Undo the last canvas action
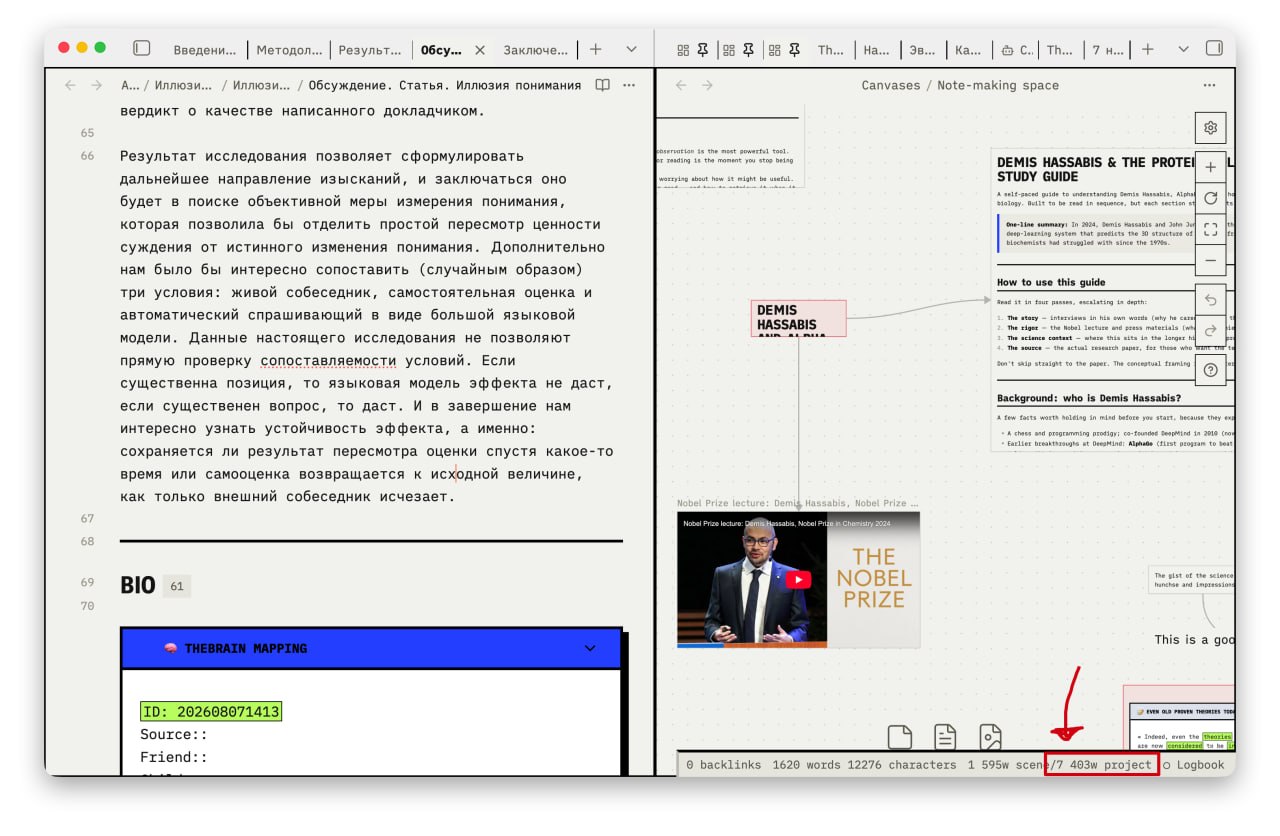Screen dimensions: 1280x836 coord(1210,300)
